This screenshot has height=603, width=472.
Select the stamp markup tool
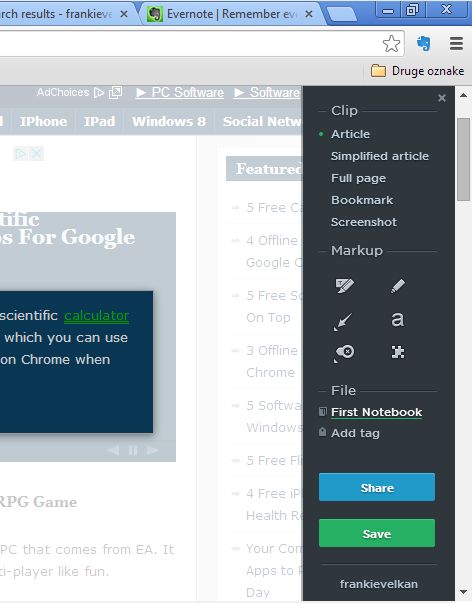pos(344,353)
